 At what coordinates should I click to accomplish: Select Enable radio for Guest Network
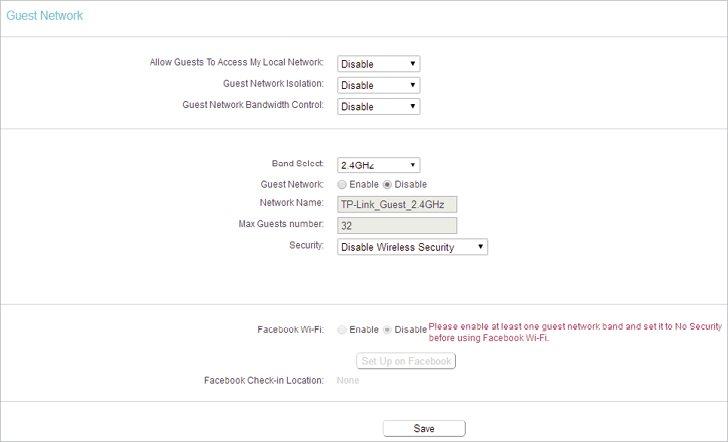[342, 185]
